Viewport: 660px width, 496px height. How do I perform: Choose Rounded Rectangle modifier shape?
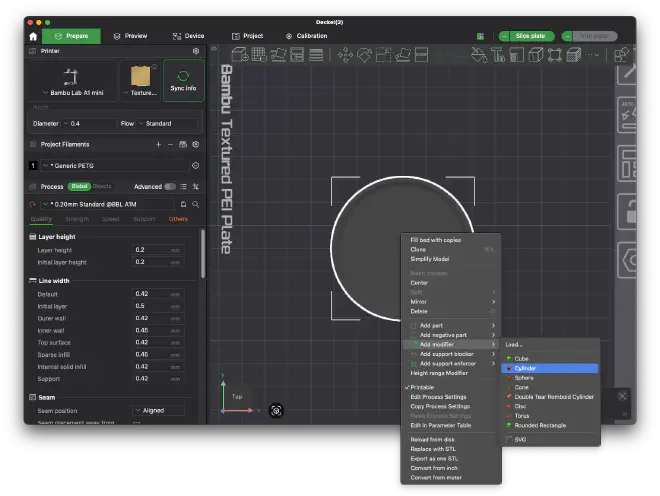pyautogui.click(x=550, y=426)
